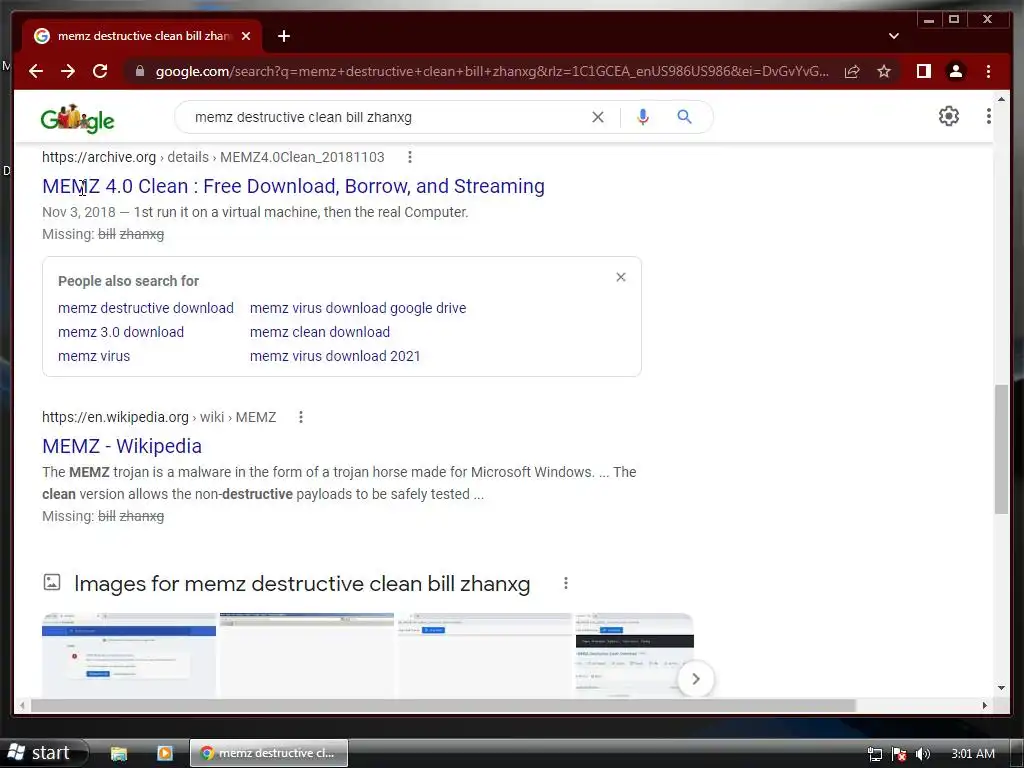
Task: Close the memz search tab
Action: tap(246, 36)
